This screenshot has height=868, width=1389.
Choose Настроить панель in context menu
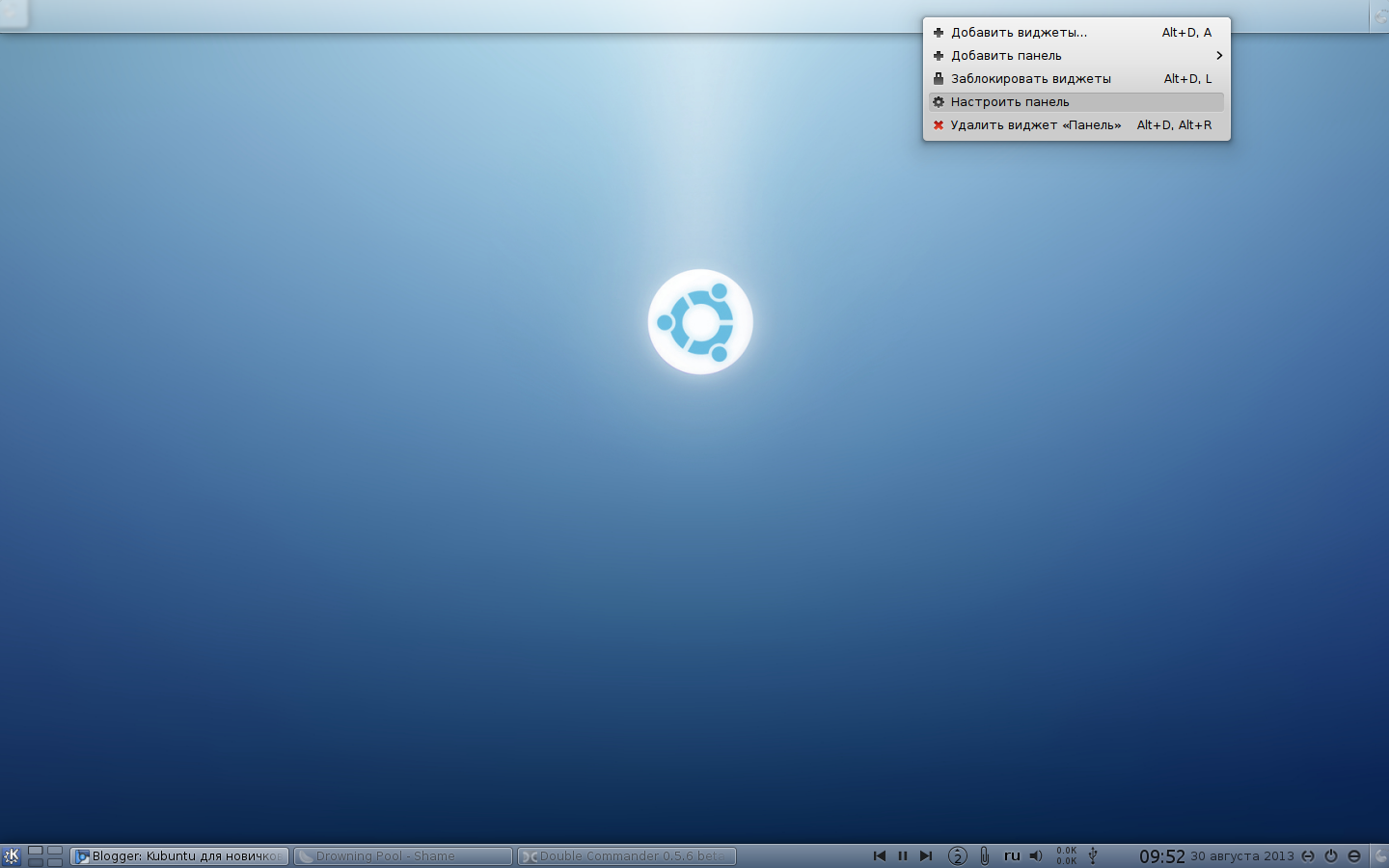pos(1076,101)
